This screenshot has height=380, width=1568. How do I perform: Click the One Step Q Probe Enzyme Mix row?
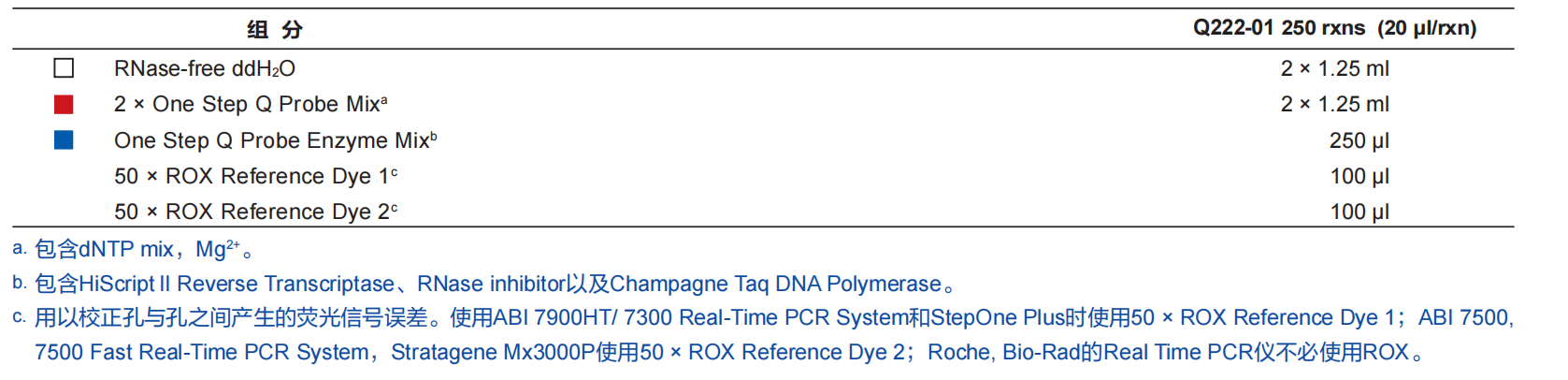pos(271,140)
